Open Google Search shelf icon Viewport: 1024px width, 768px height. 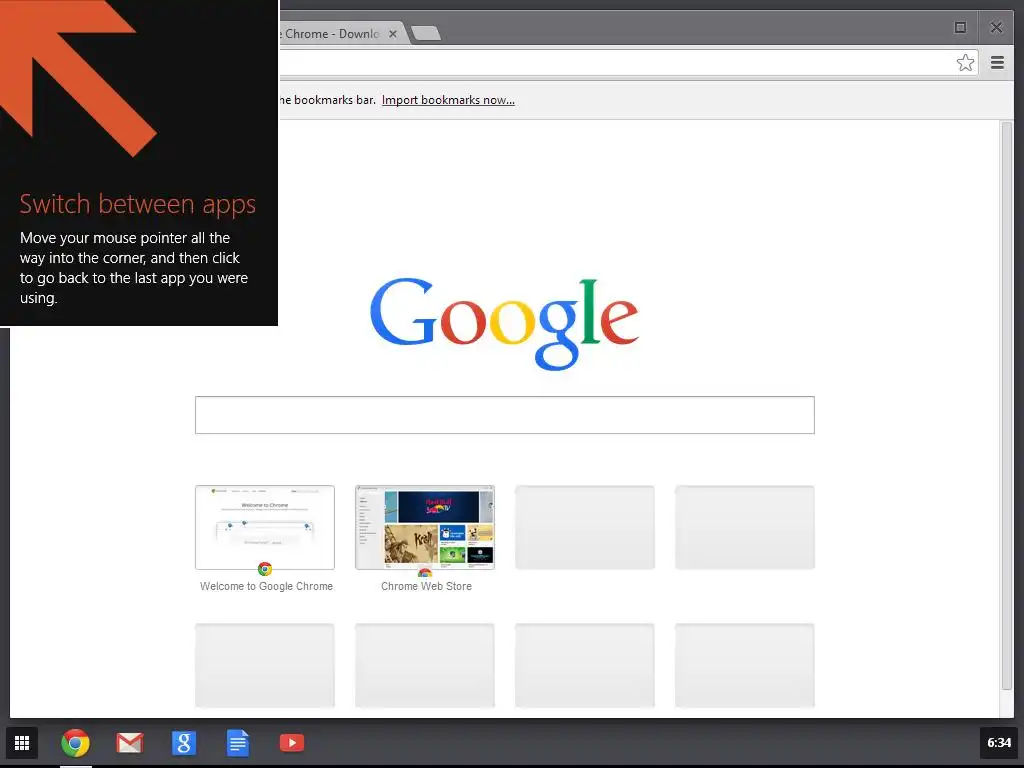click(x=184, y=743)
